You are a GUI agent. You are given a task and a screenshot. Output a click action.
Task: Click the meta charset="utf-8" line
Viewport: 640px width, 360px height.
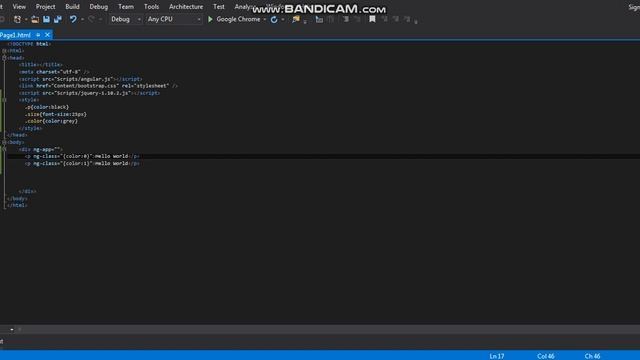coord(54,72)
